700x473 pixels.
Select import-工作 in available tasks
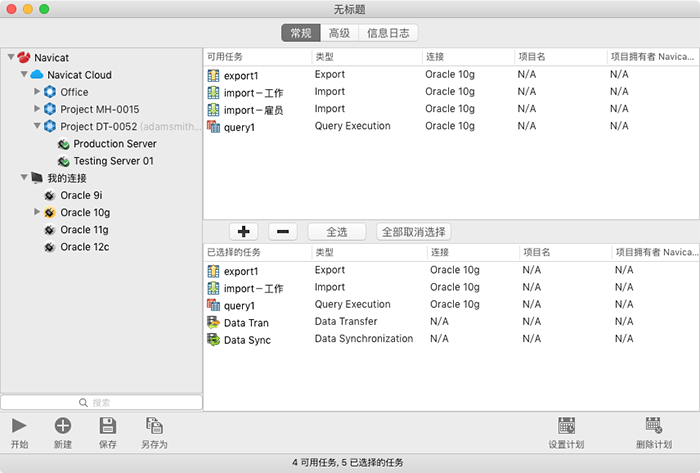coord(254,93)
